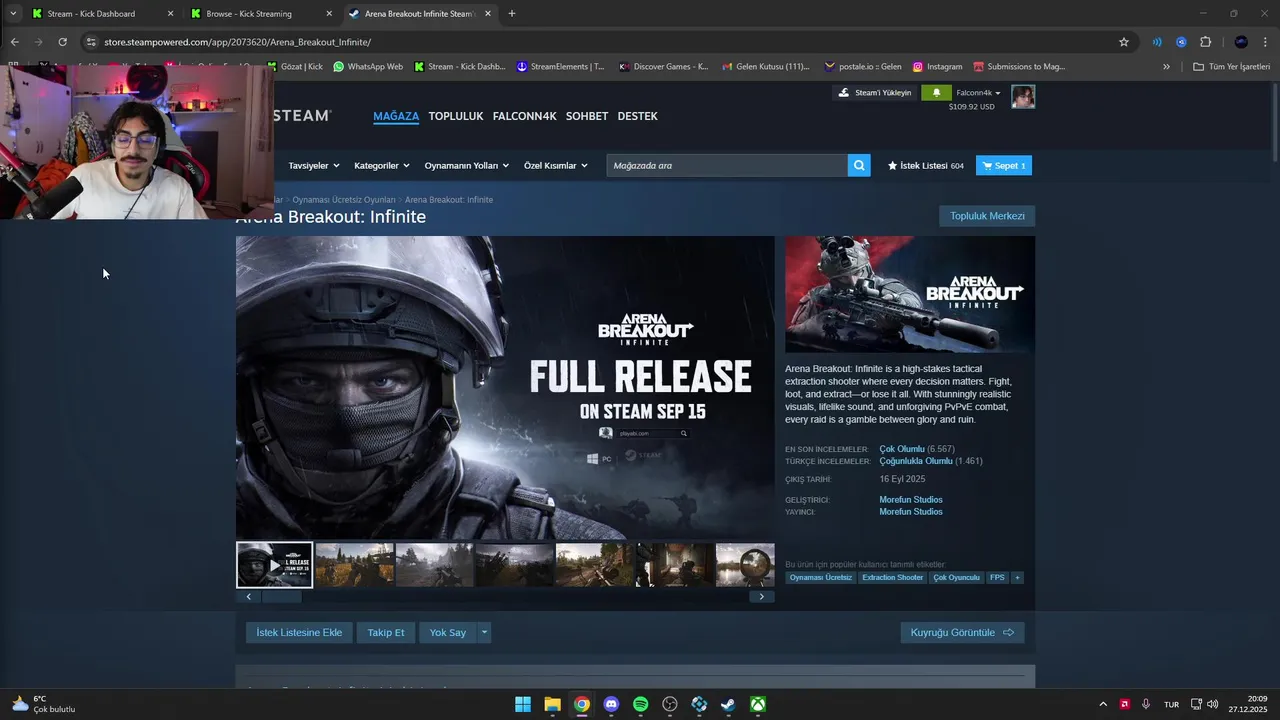Click the Steam'i Yükleyin install button

tap(875, 93)
